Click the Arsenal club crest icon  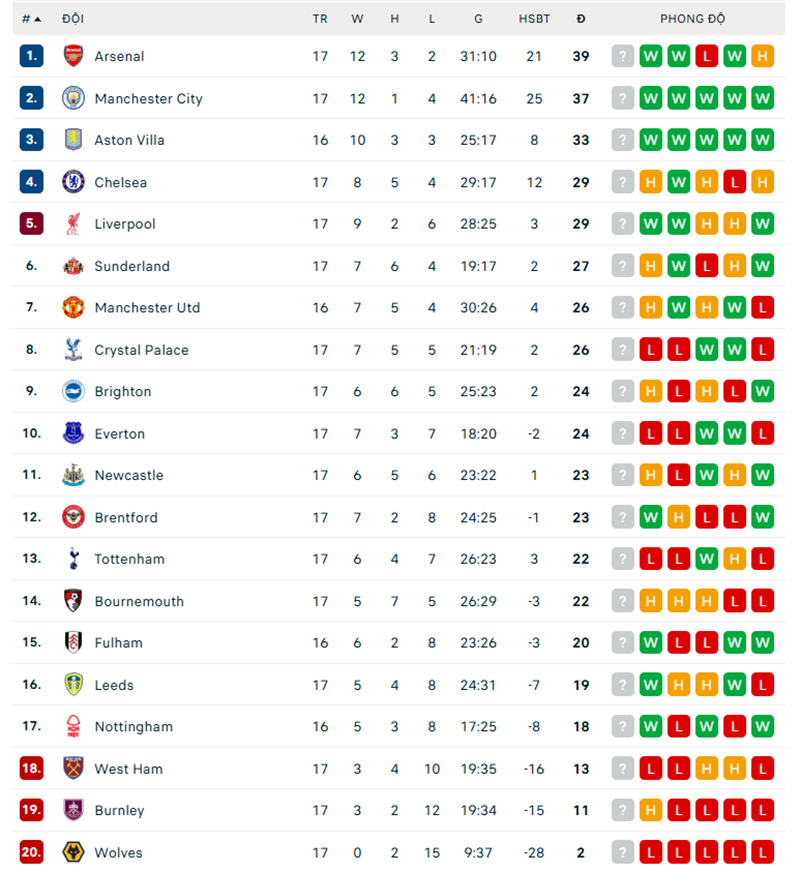[x=73, y=56]
